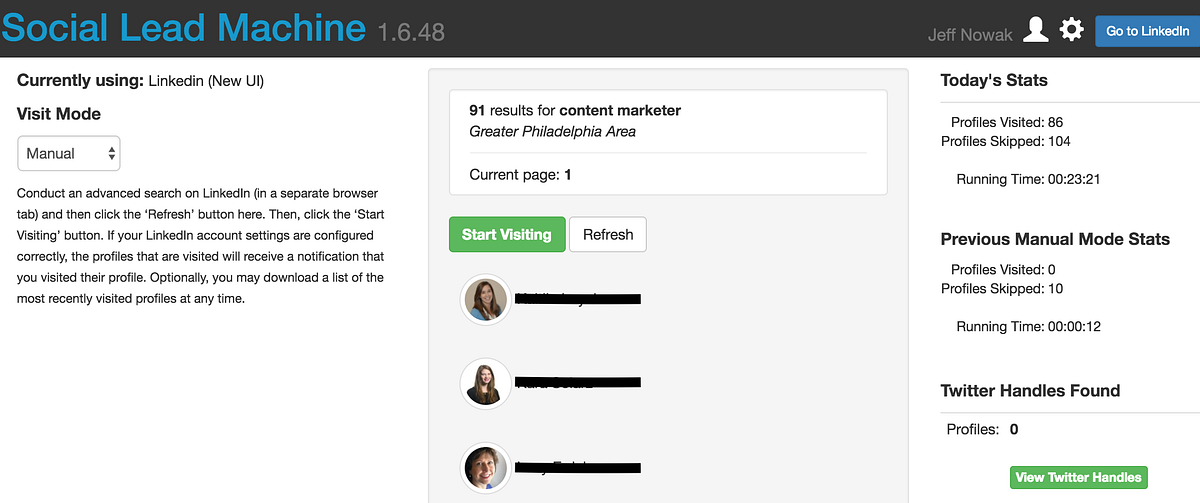
Task: Click the Social Lead Machine title
Action: [x=184, y=29]
